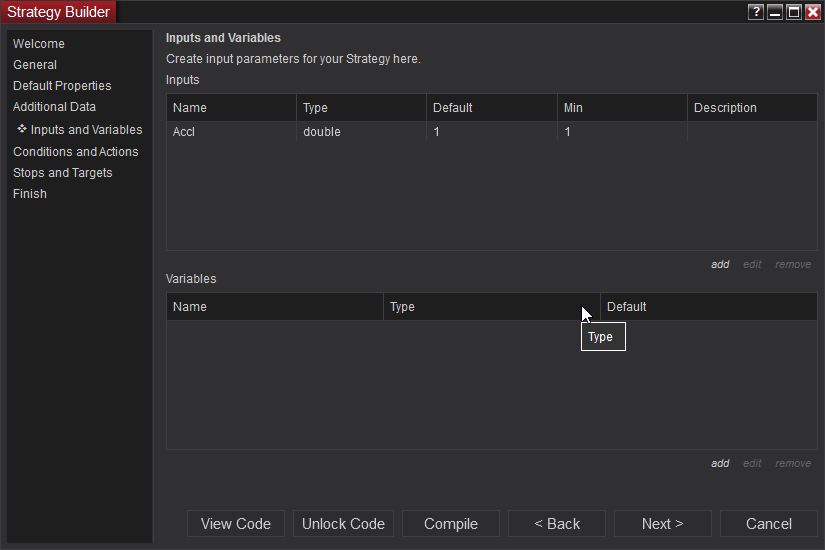
Task: Close the Strategy Builder window
Action: pos(812,12)
